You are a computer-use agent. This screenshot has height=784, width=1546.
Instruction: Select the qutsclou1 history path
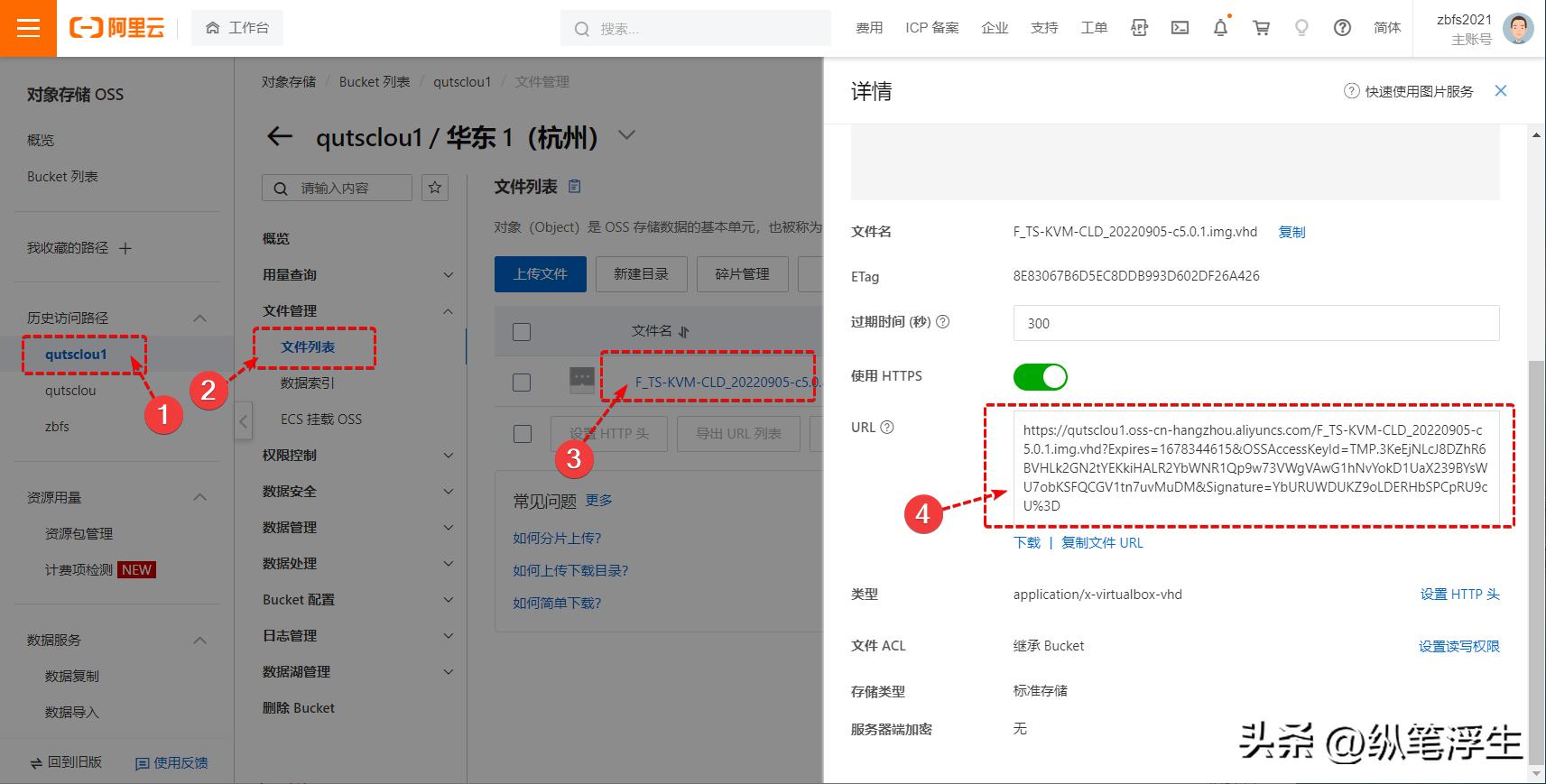coord(76,354)
